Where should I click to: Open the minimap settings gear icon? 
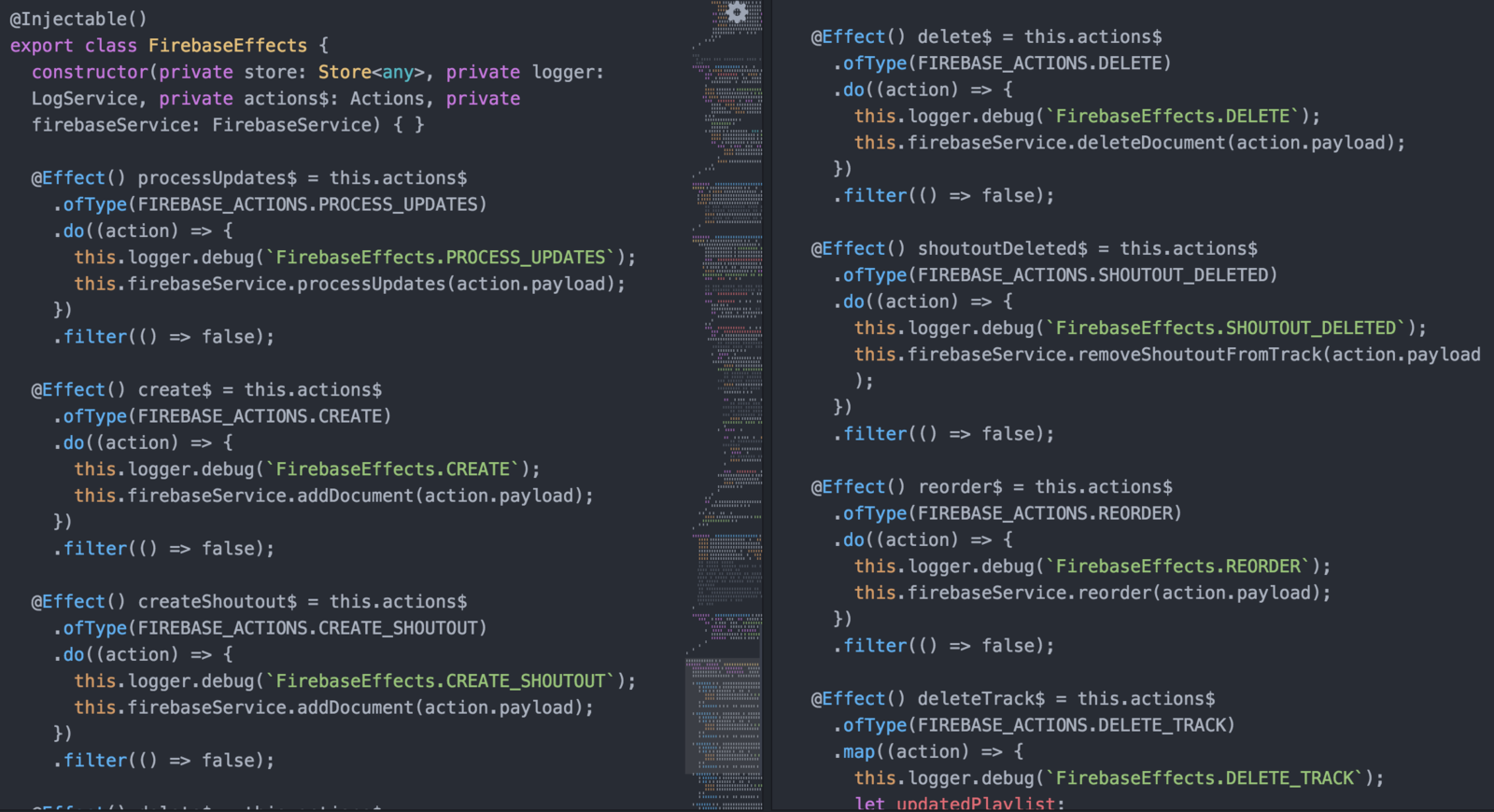[737, 11]
